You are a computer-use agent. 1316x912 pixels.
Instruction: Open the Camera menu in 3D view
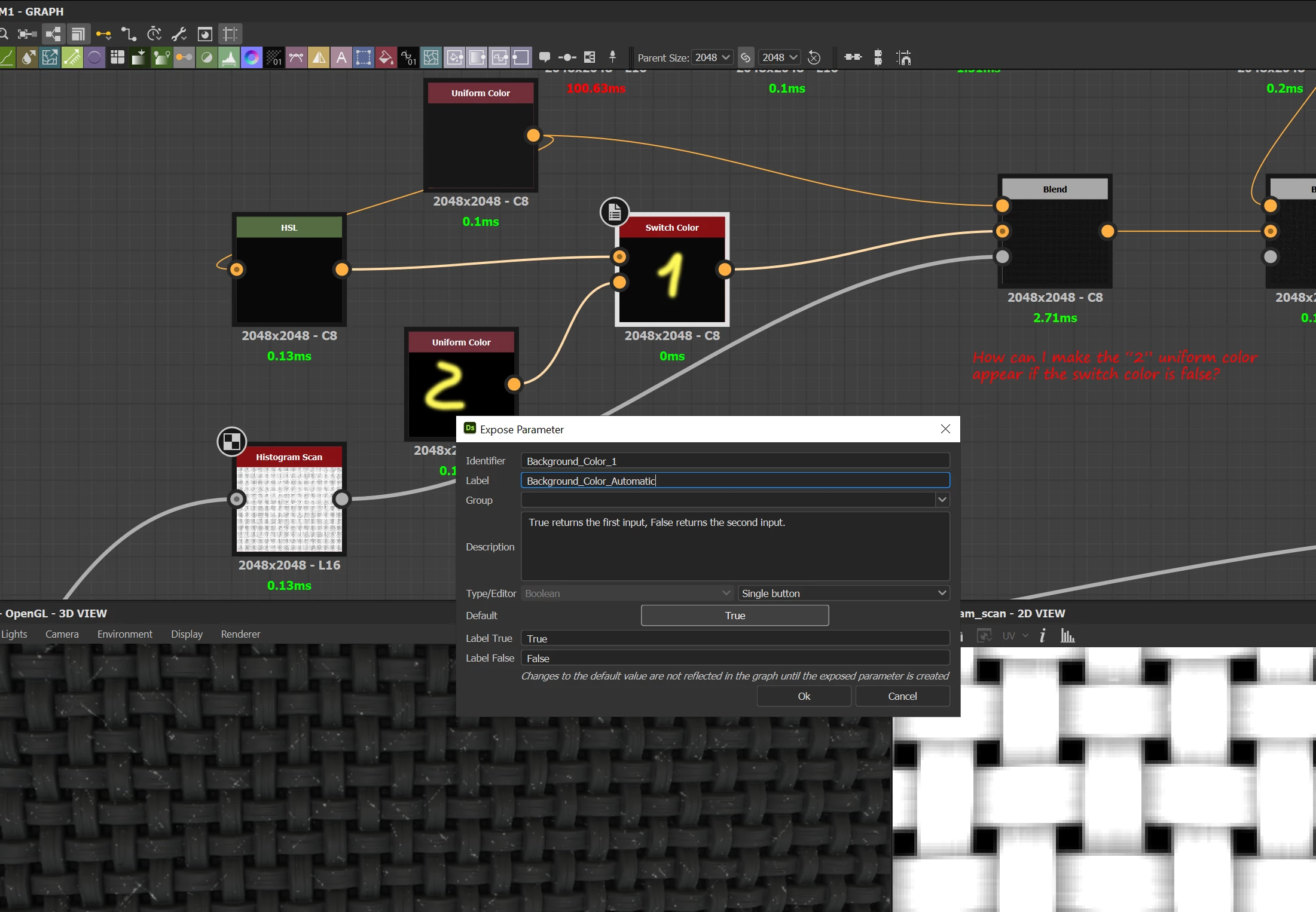tap(62, 634)
